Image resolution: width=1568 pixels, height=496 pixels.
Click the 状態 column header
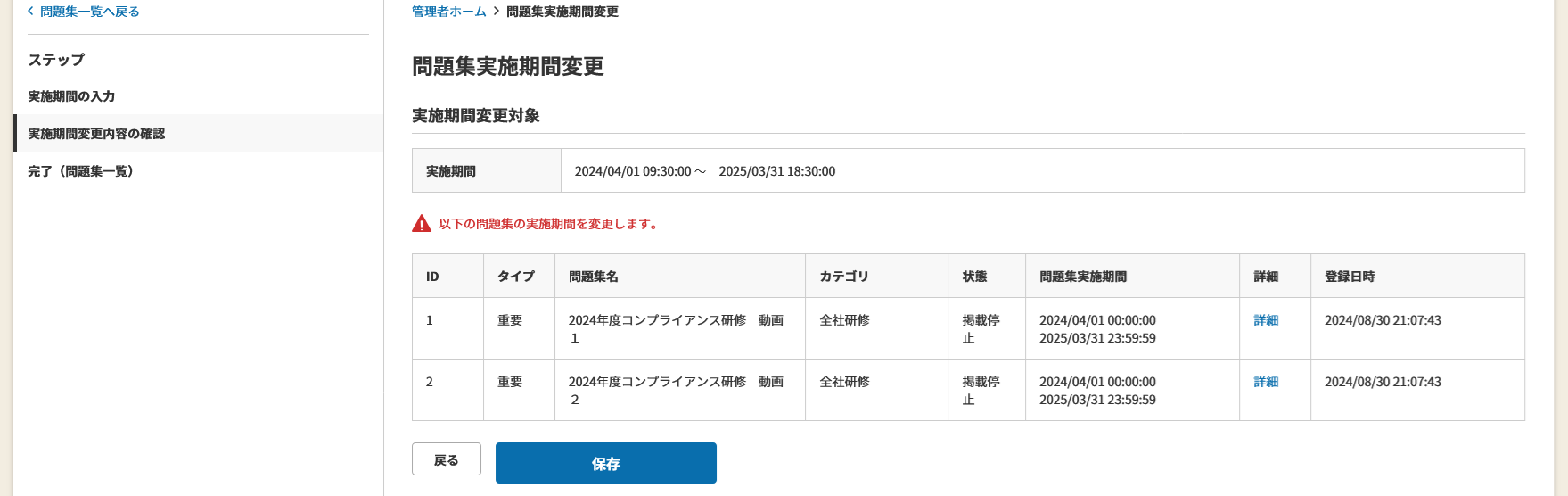(987, 277)
